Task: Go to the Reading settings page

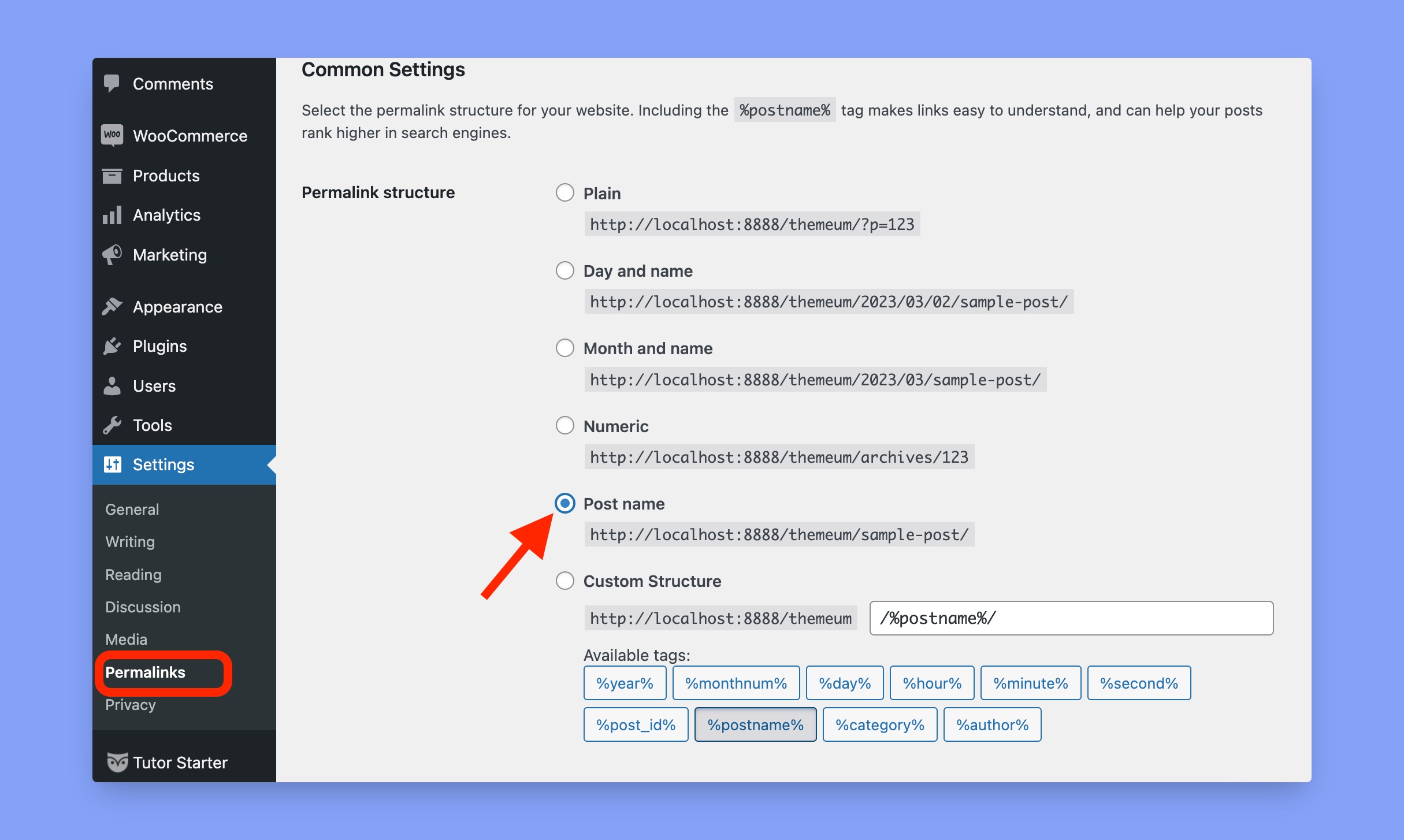Action: (x=133, y=575)
